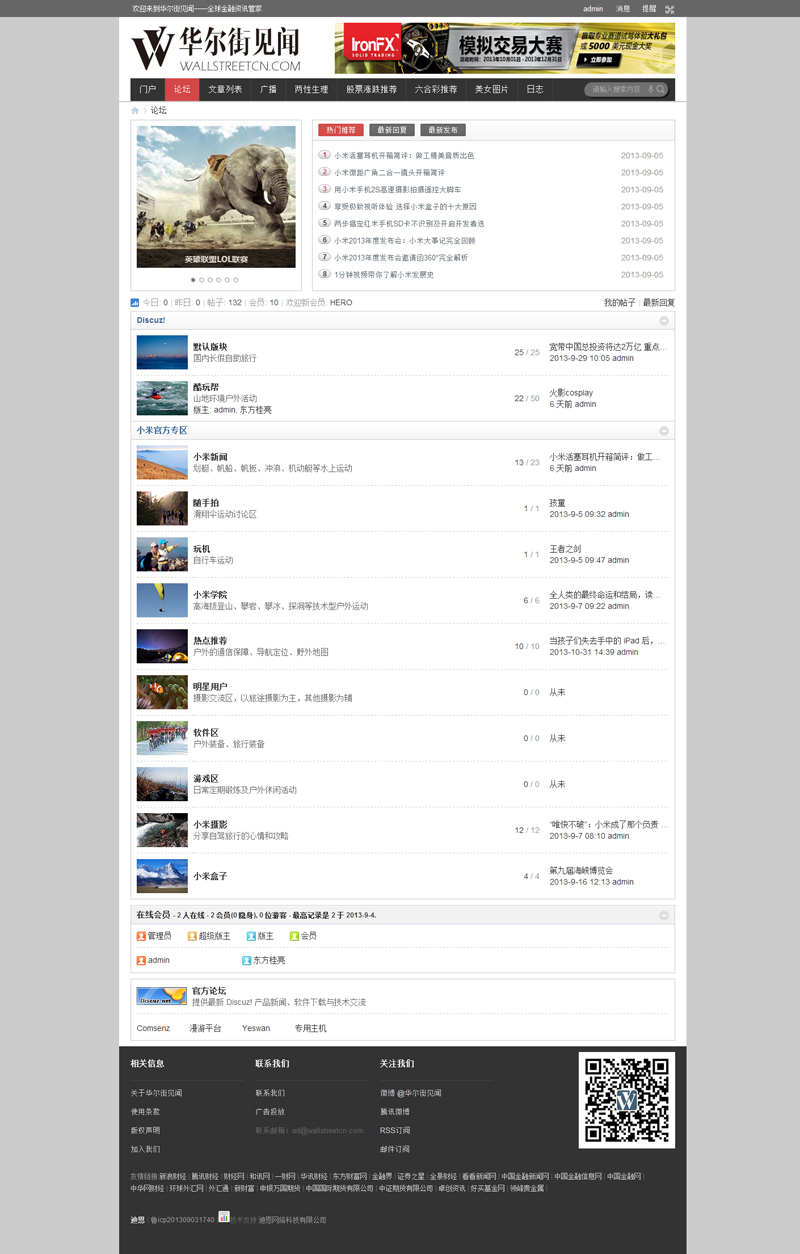This screenshot has height=1254, width=800.
Task: Open the 消息 messages link
Action: [x=623, y=9]
